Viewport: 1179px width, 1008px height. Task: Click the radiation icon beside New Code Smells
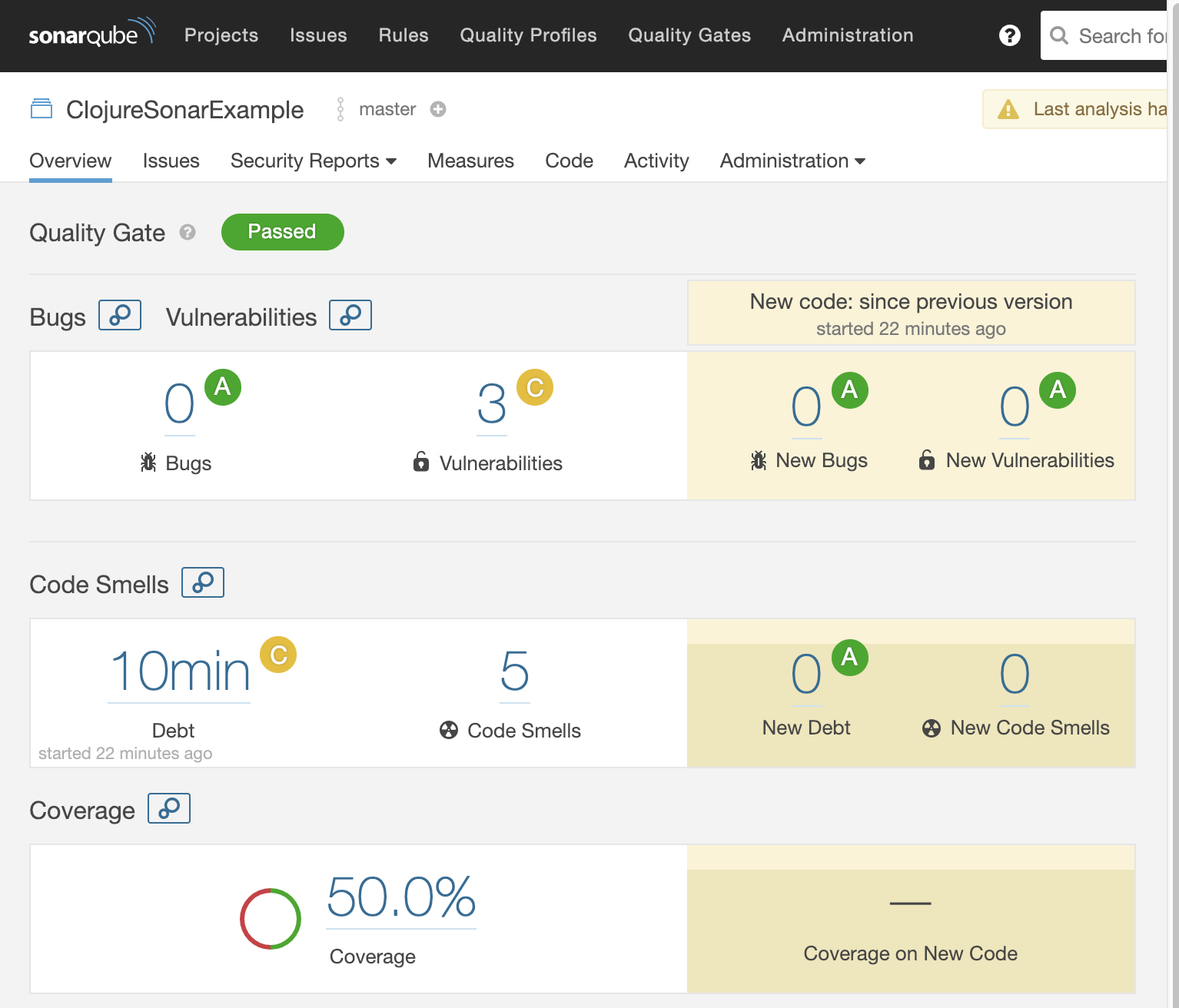coord(932,728)
